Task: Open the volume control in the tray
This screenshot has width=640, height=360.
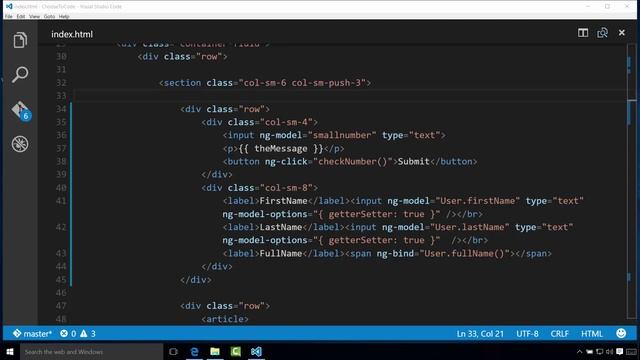Action: pyautogui.click(x=610, y=351)
